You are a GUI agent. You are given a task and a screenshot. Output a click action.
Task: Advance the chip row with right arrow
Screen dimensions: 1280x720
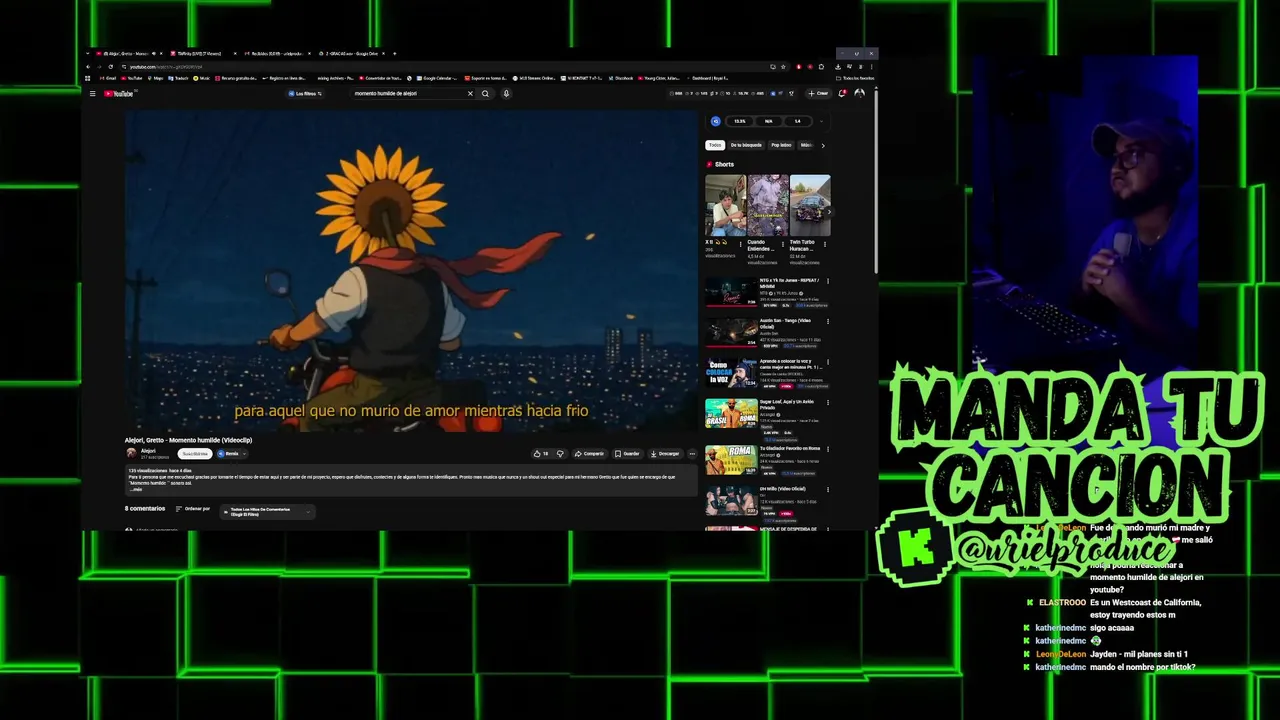823,145
